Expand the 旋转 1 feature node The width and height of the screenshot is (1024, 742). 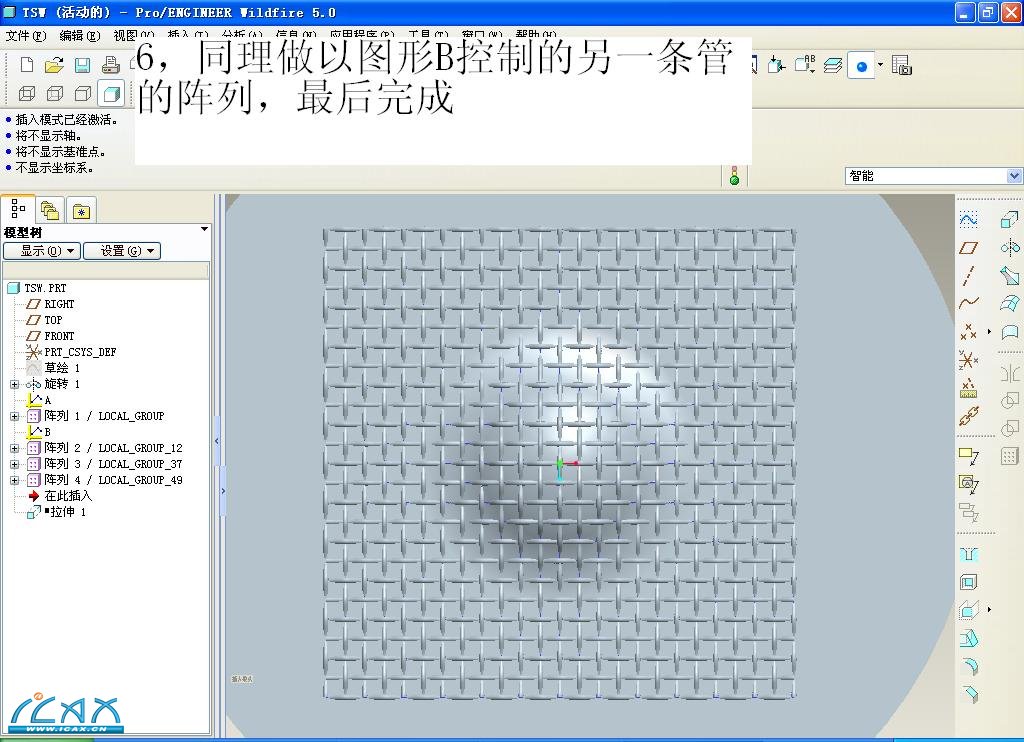click(14, 384)
